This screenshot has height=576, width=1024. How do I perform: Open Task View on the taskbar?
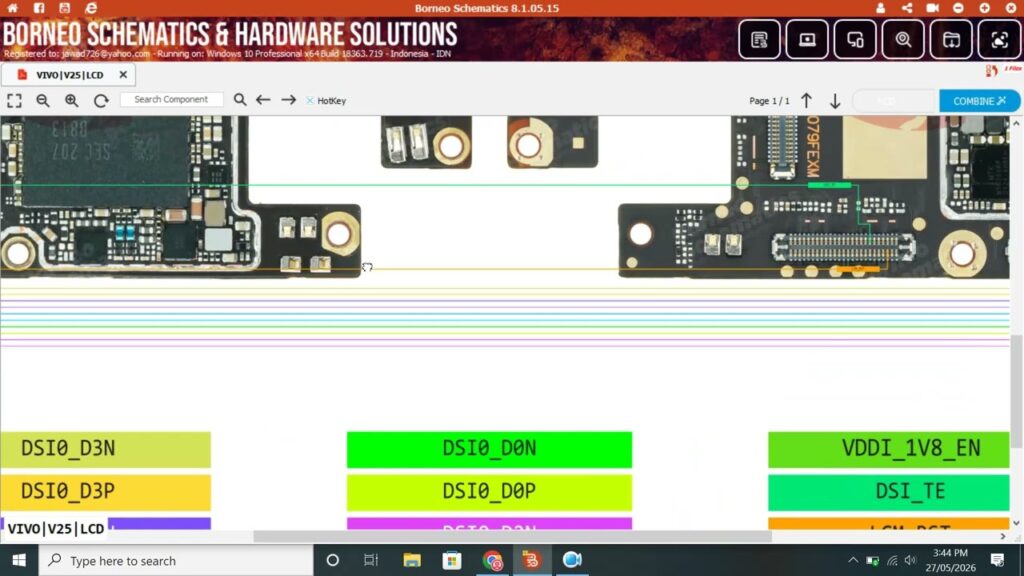371,560
